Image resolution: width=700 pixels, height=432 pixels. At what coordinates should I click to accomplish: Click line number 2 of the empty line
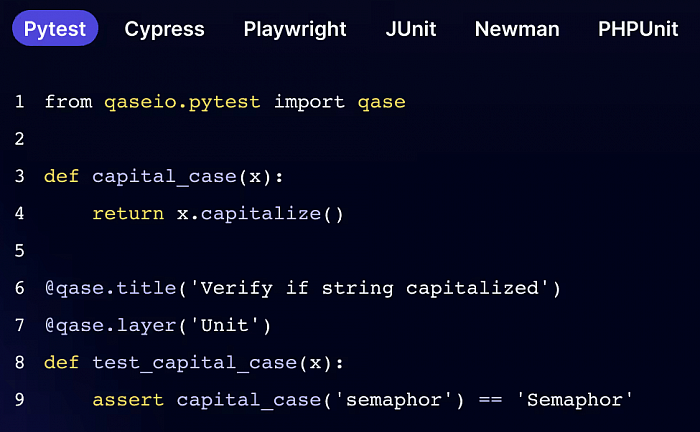(19, 139)
